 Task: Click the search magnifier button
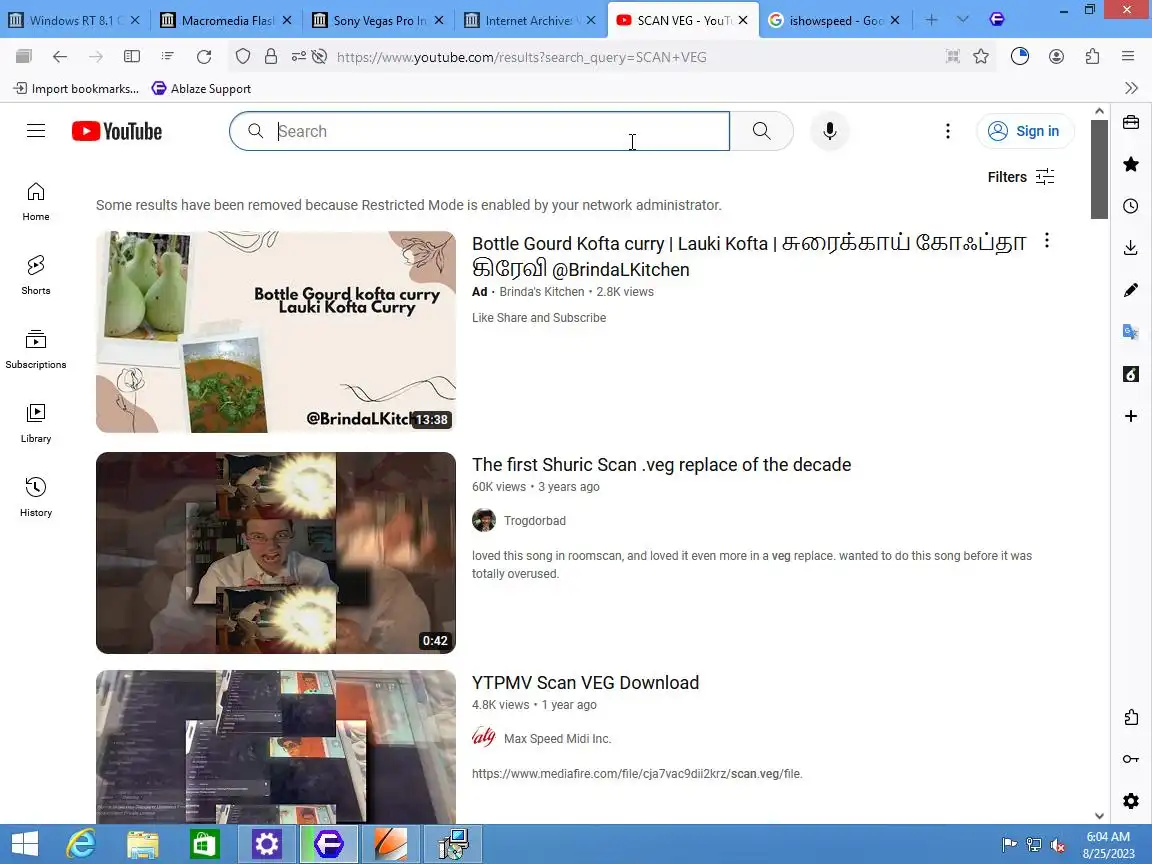pyautogui.click(x=762, y=131)
